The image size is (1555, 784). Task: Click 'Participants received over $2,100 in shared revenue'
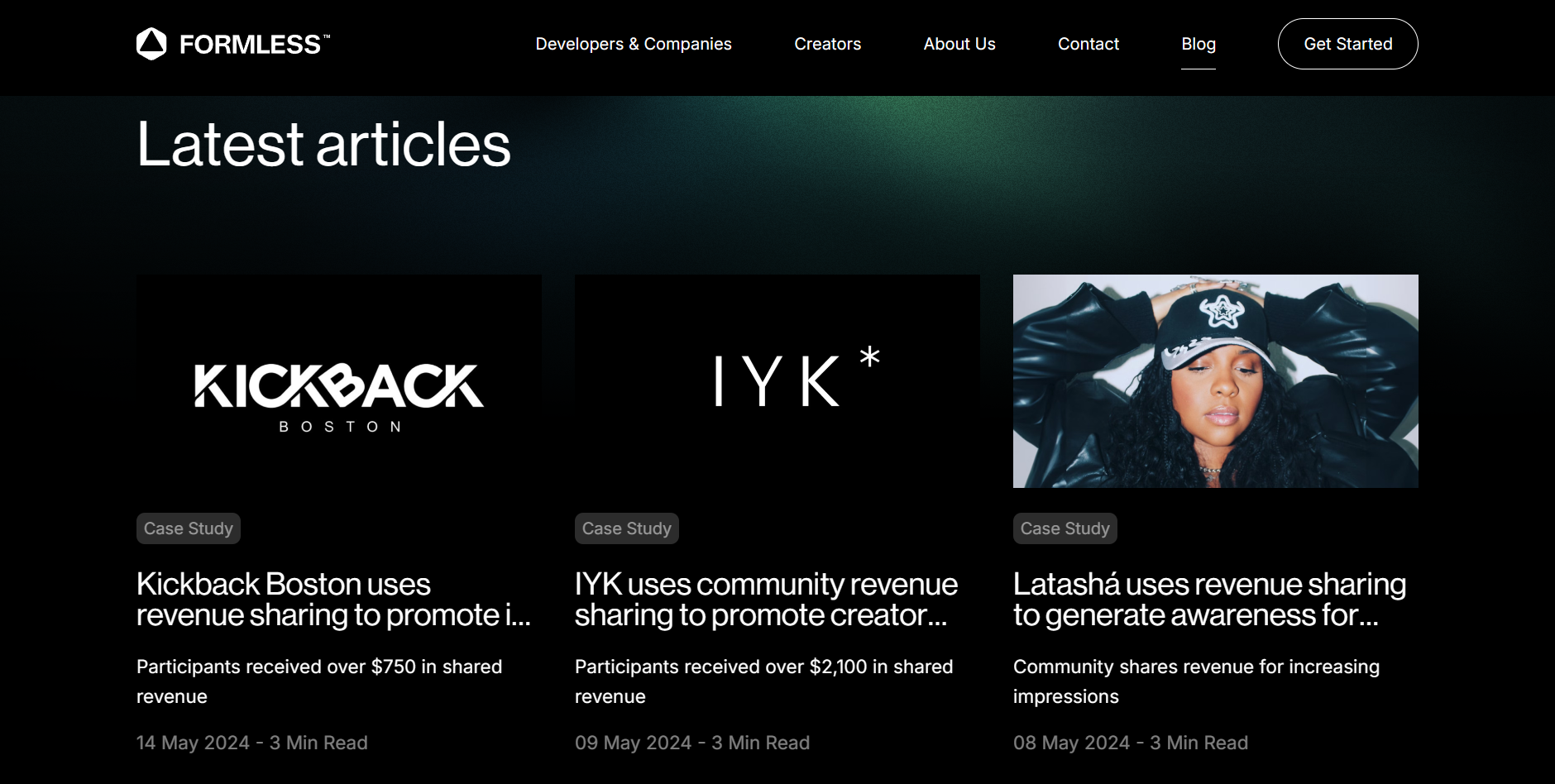click(x=764, y=681)
